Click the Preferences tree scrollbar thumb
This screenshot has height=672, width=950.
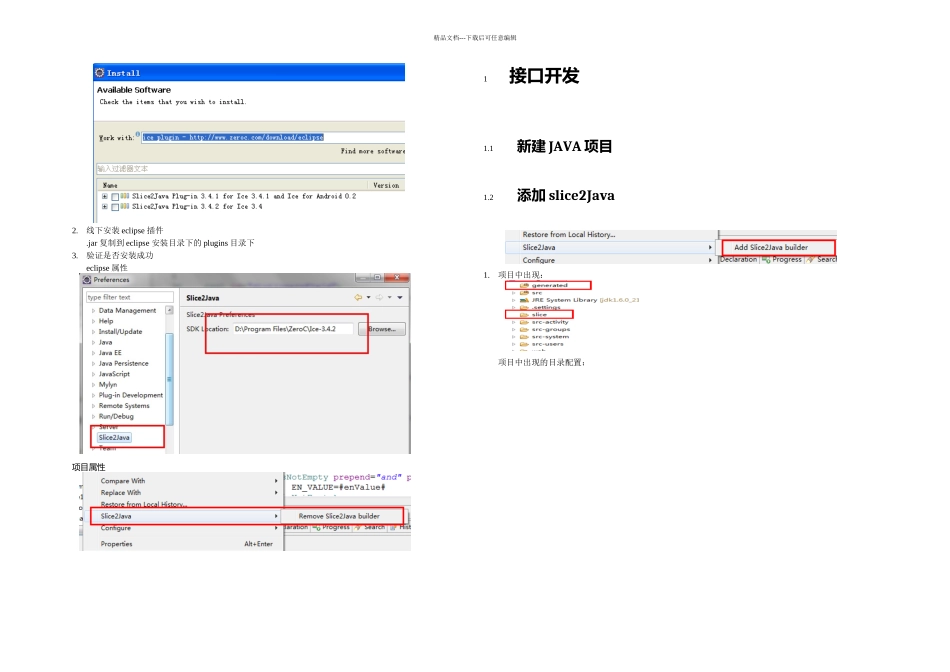click(x=169, y=379)
